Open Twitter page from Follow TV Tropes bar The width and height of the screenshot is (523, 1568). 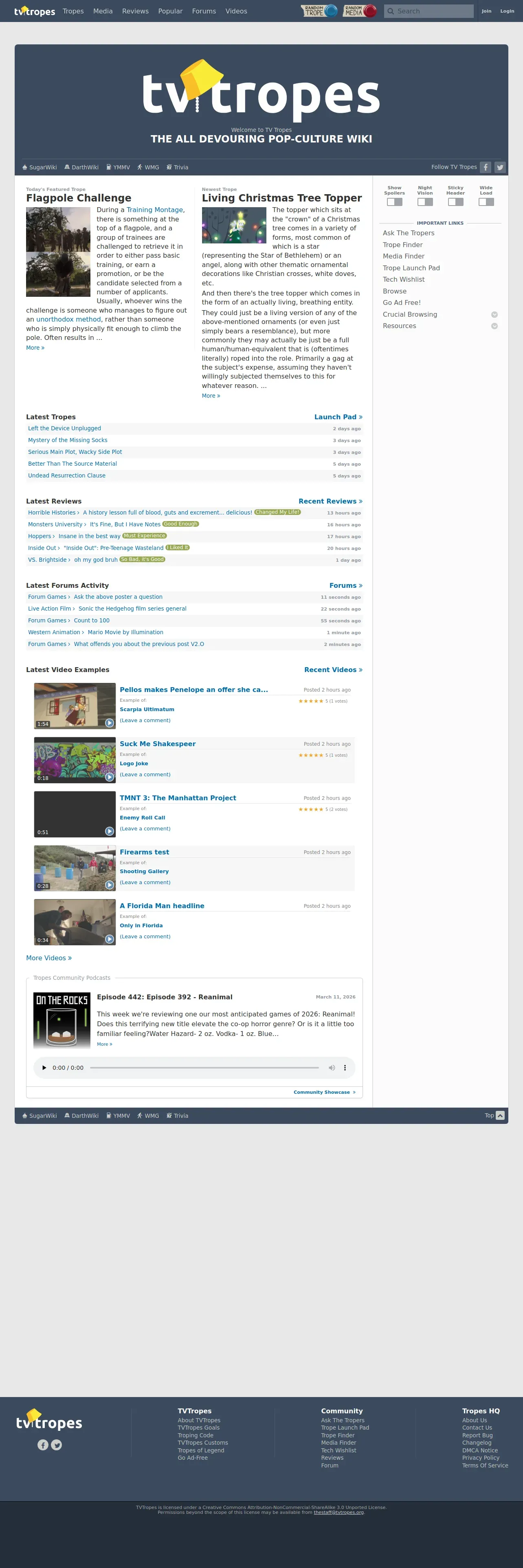[500, 167]
